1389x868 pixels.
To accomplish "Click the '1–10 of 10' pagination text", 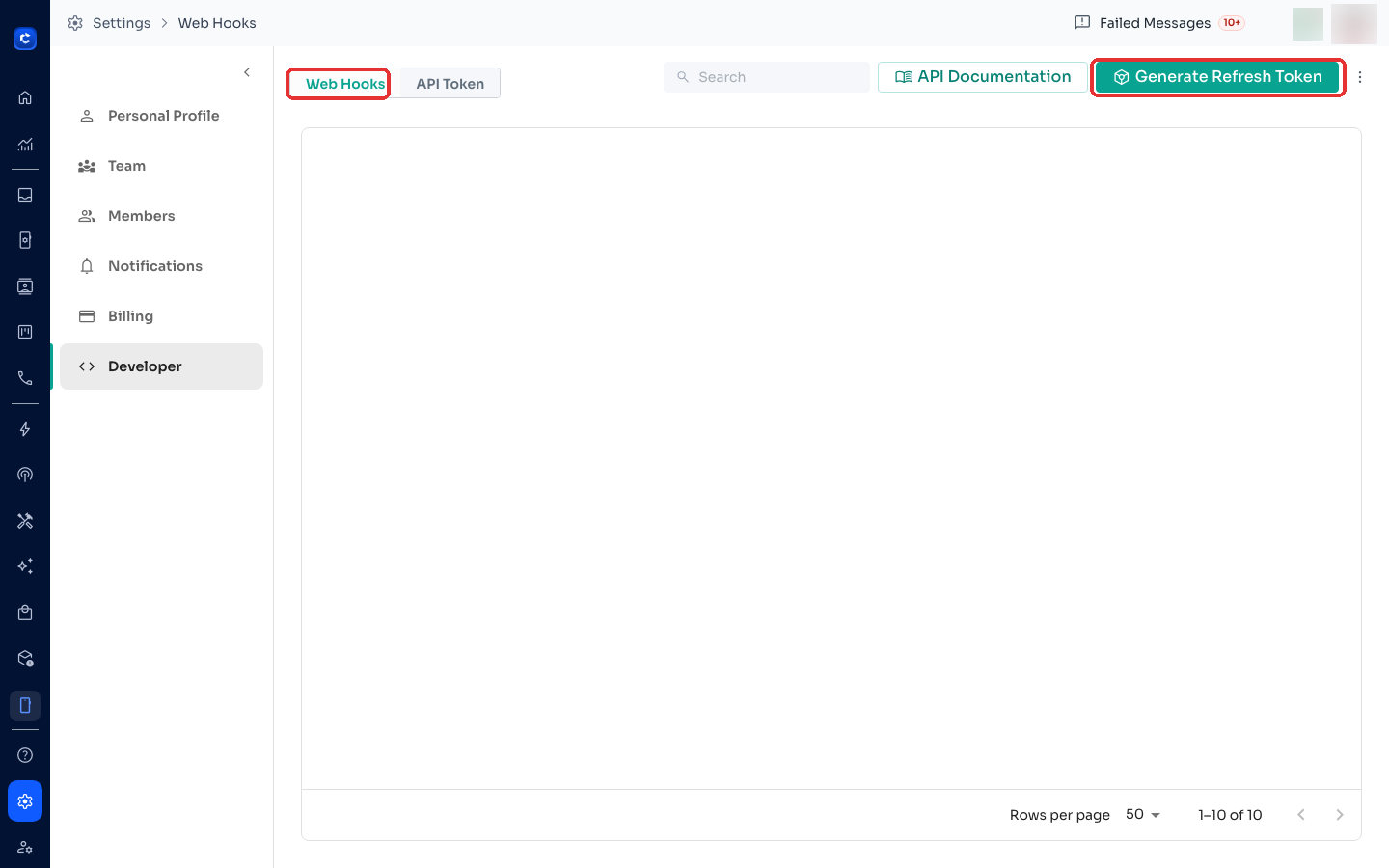I will pyautogui.click(x=1230, y=815).
